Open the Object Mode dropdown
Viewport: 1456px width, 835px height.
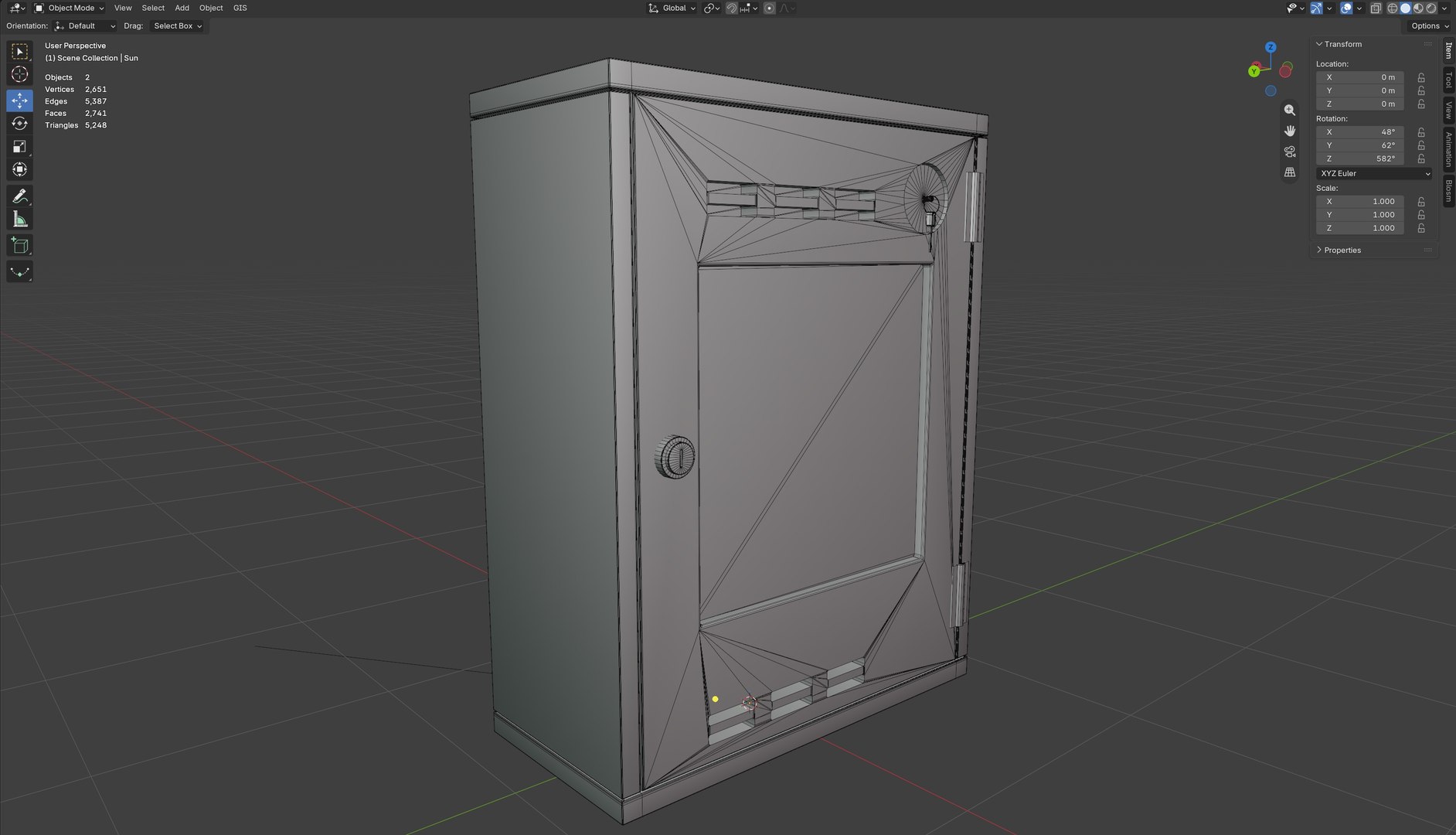69,8
